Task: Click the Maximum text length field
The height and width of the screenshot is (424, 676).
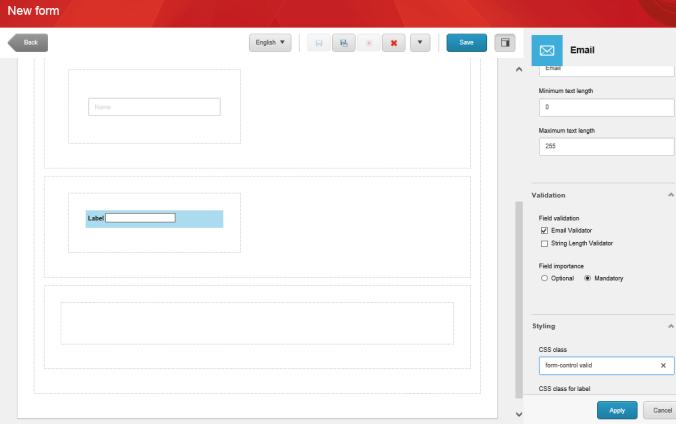Action: tap(606, 146)
